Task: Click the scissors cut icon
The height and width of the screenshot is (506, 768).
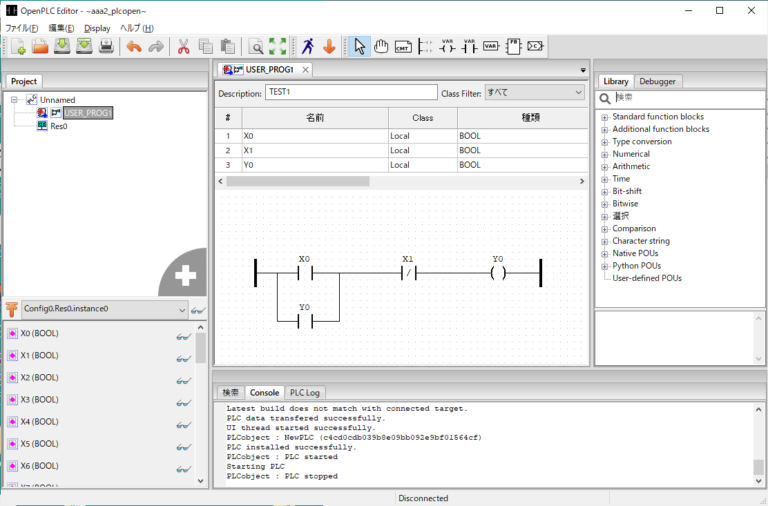Action: [x=183, y=46]
